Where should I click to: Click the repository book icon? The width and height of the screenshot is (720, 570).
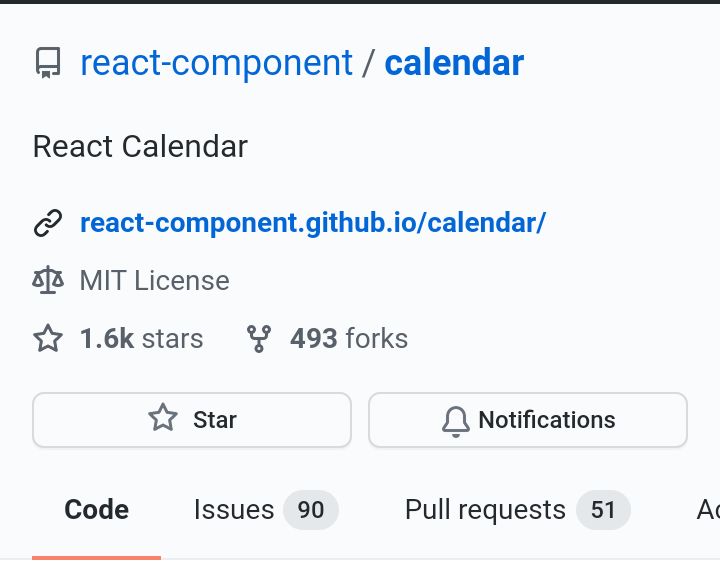[x=48, y=63]
